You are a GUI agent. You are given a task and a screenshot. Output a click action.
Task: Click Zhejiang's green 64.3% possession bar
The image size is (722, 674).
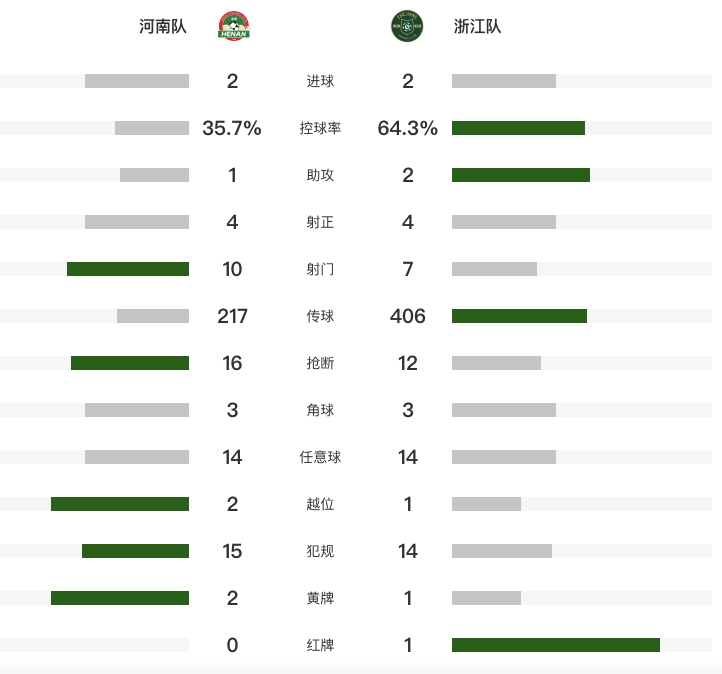coord(518,128)
